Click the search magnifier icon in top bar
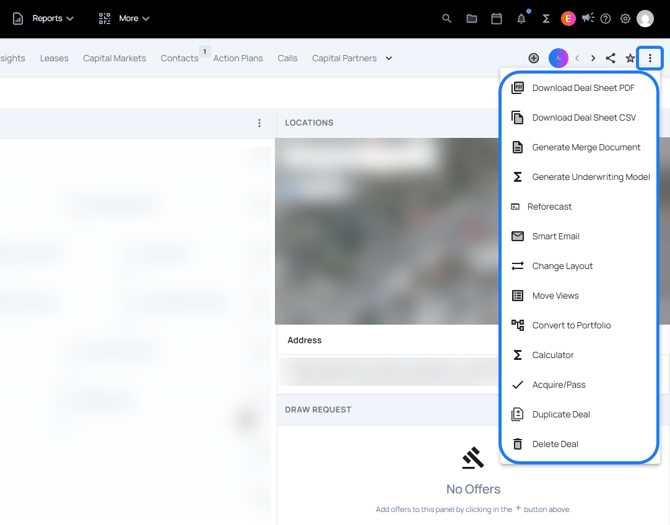 [447, 19]
